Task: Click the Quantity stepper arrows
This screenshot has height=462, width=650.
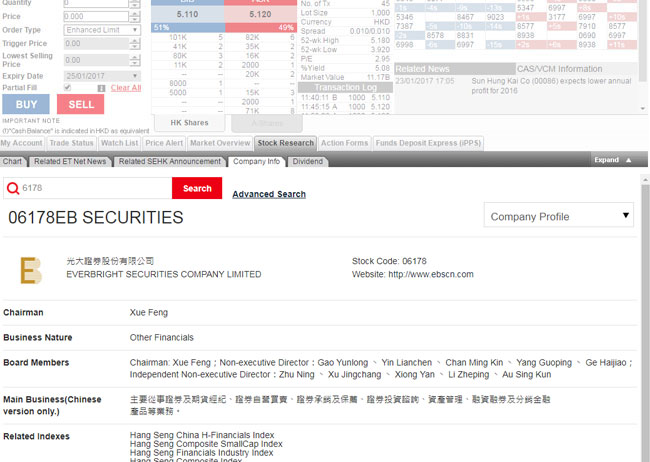Action: 135,4
